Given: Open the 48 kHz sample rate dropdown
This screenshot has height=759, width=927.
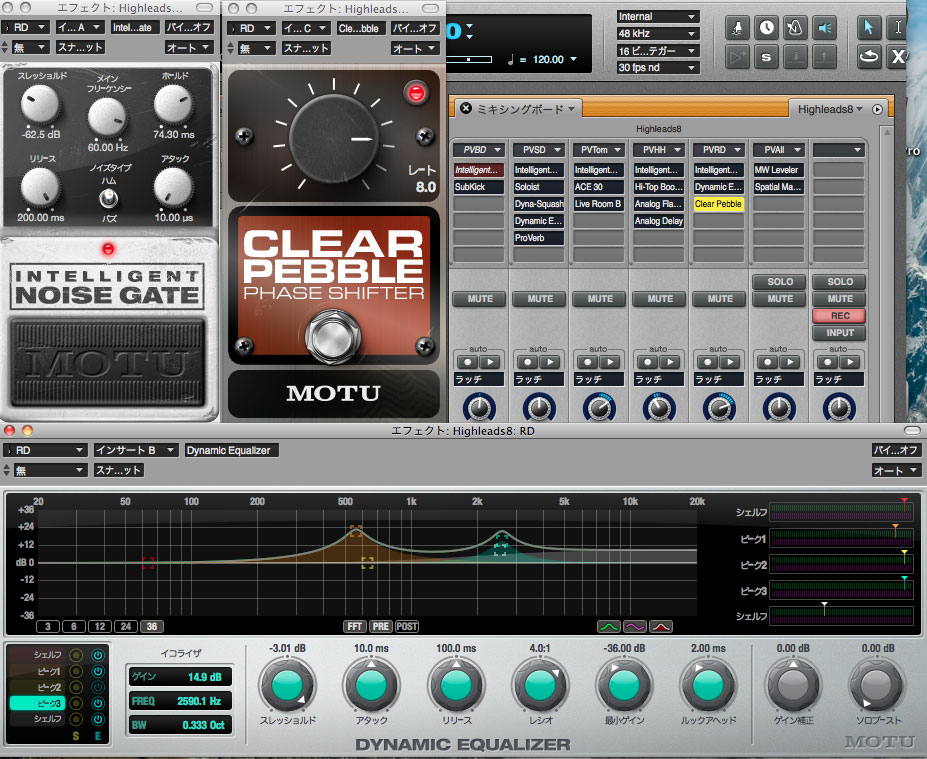Looking at the screenshot, I should pos(657,34).
